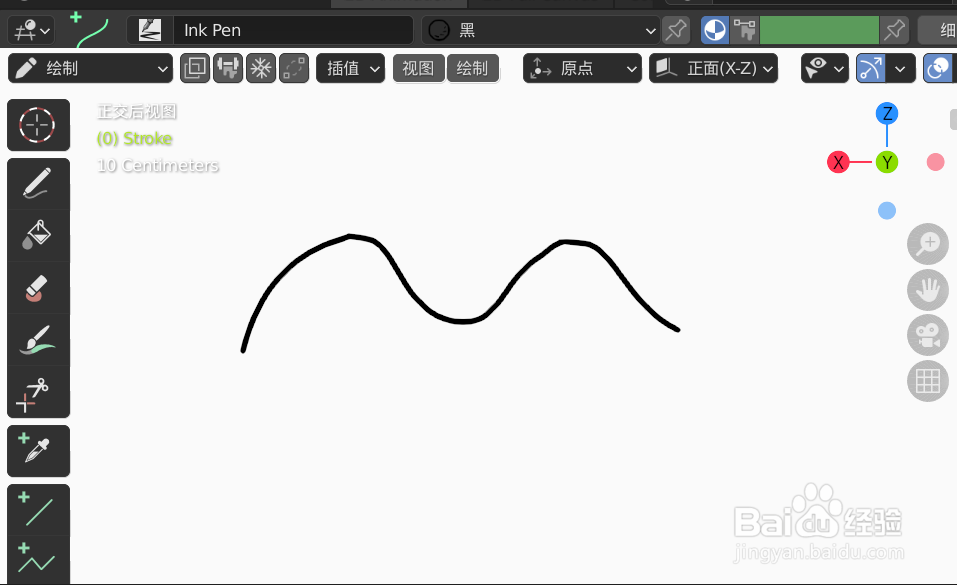Viewport: 957px width, 585px height.
Task: Toggle the color pin icon
Action: [x=894, y=30]
